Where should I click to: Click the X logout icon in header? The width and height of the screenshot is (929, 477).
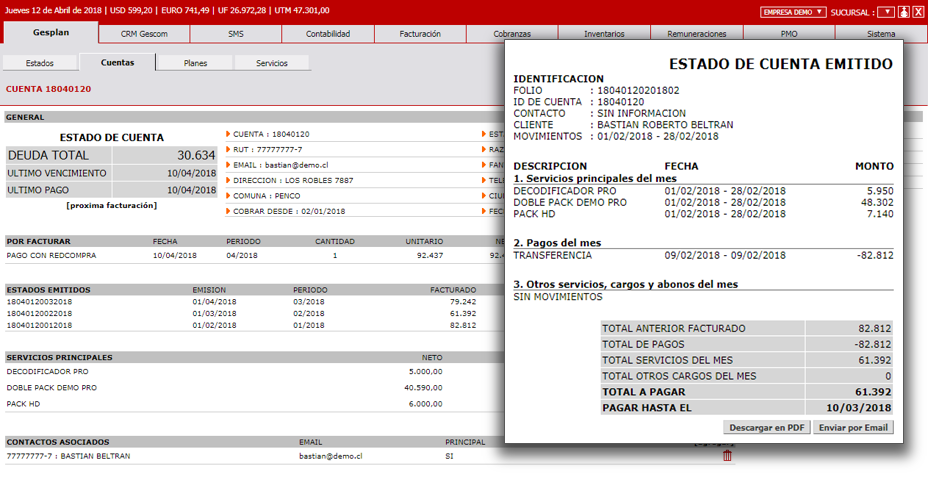click(918, 12)
